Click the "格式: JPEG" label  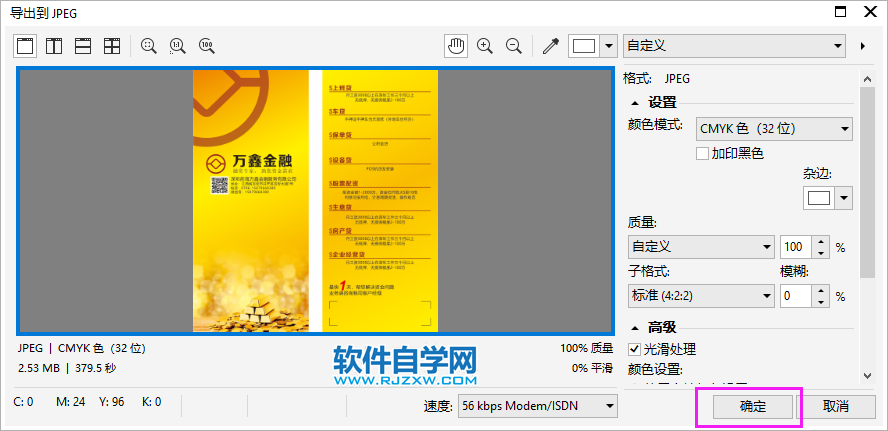(656, 79)
